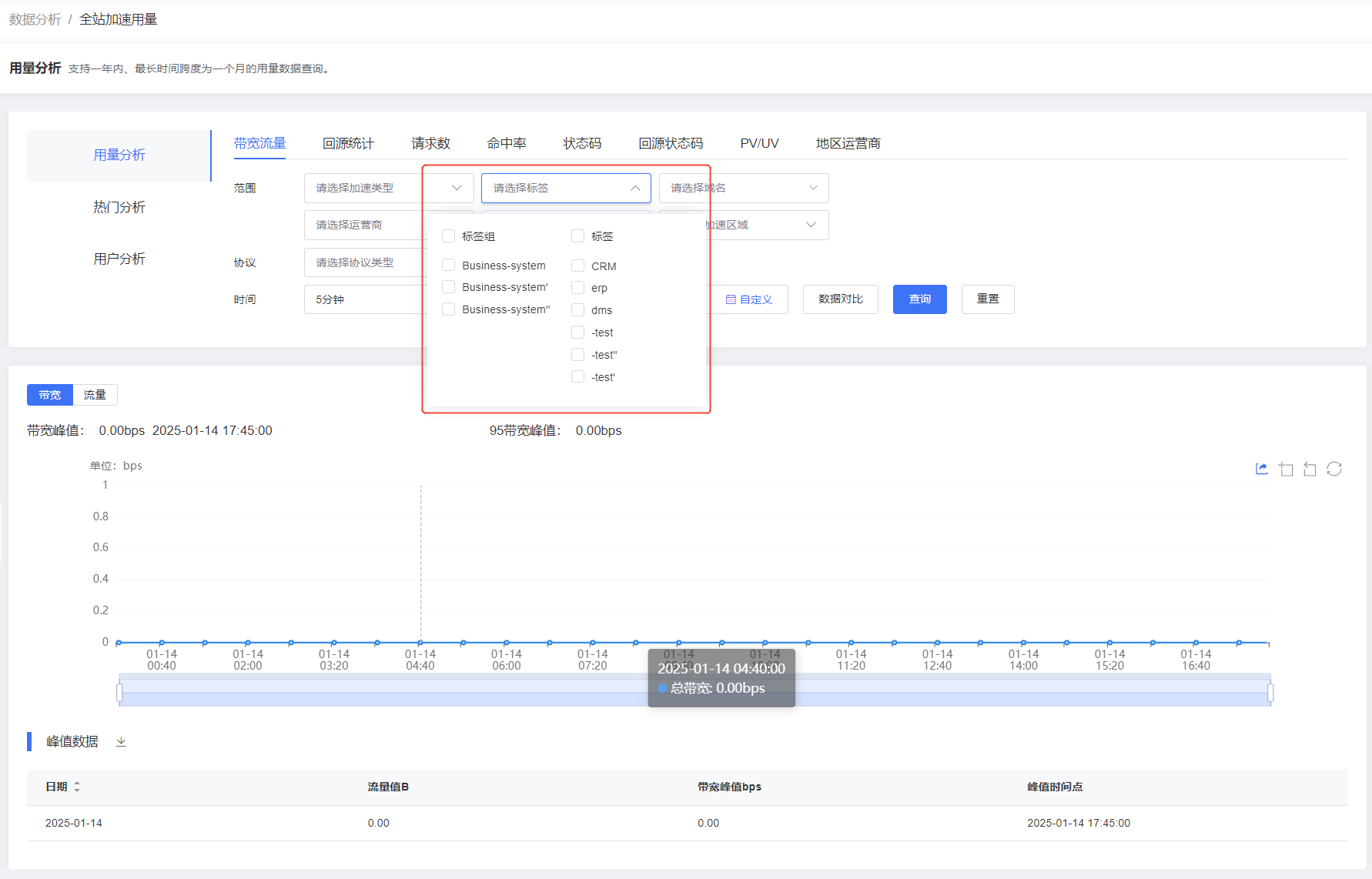Click the chart area zoom icon
The height and width of the screenshot is (879, 1372).
point(1286,469)
